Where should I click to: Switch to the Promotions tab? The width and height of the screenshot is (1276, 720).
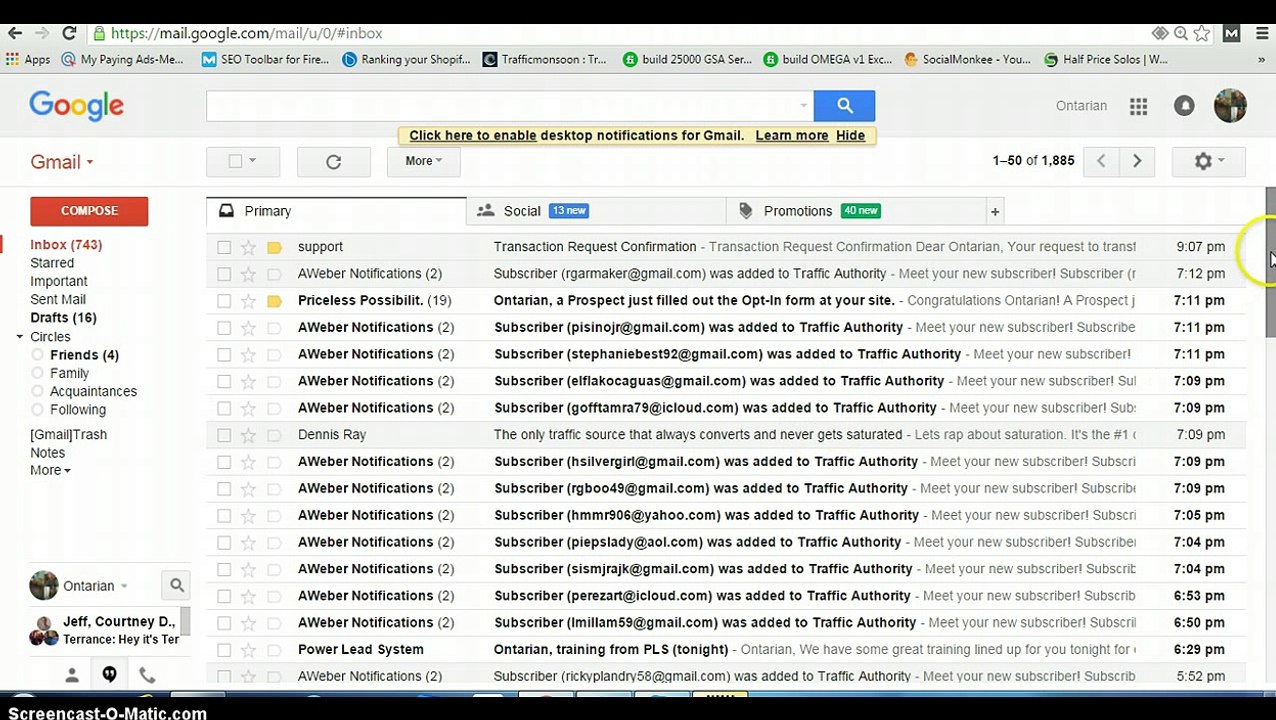pos(856,211)
